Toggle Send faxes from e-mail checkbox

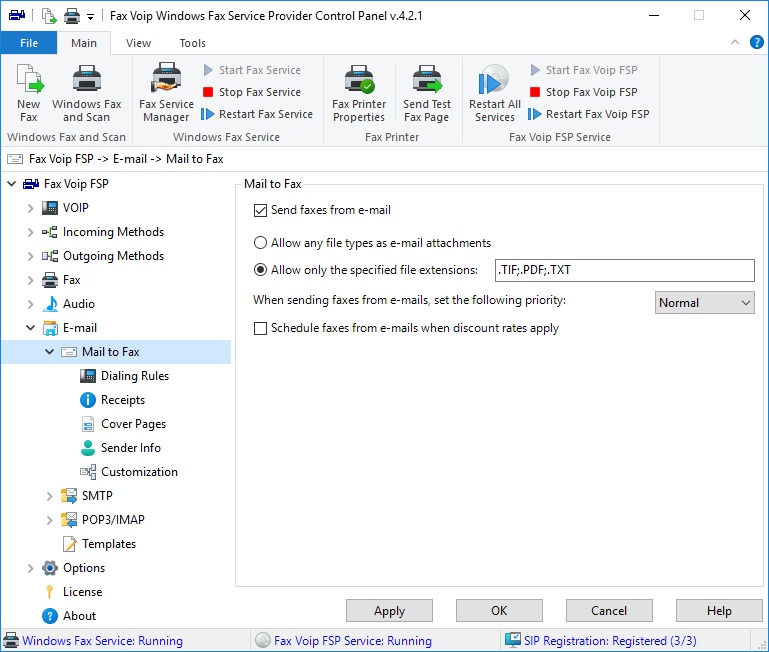coord(260,210)
